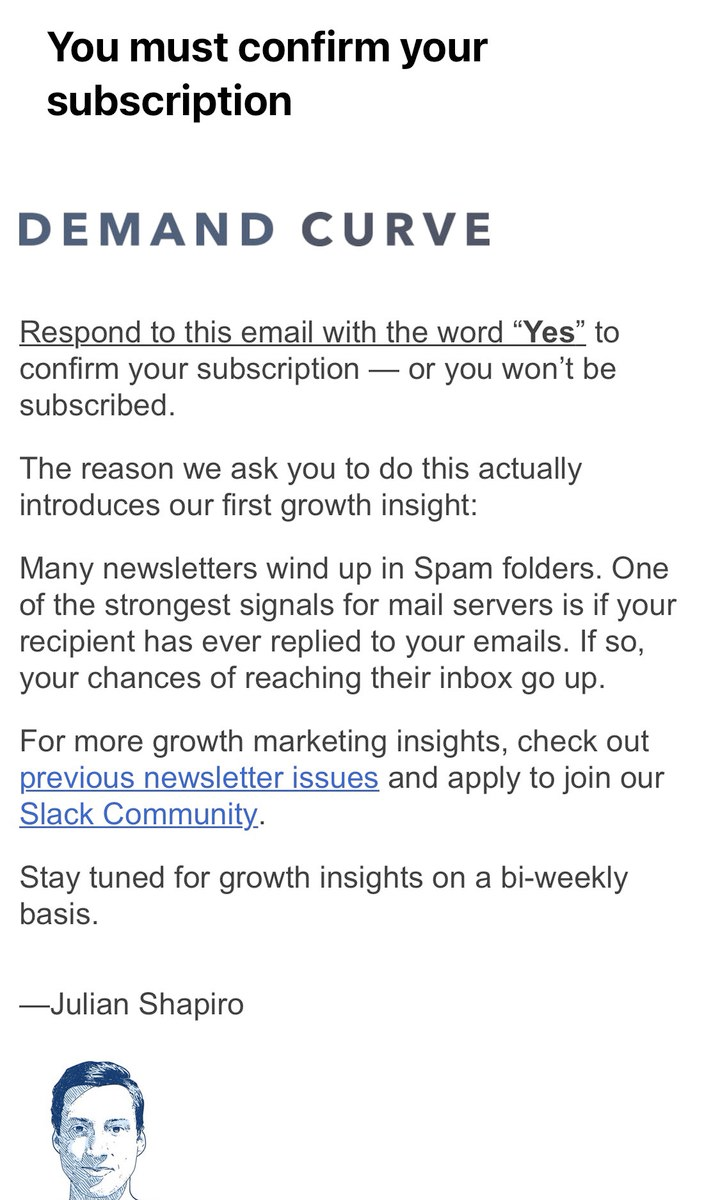The image size is (720, 1200).
Task: Open the "Slack Community" link
Action: (x=139, y=814)
